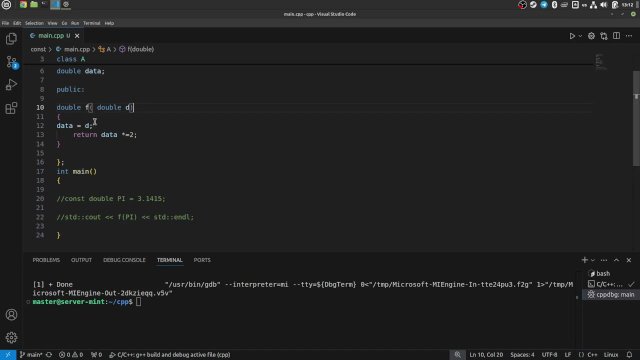Screen dimensions: 640x360
Task: Launch Chrome from the taskbar
Action: [23, 5]
